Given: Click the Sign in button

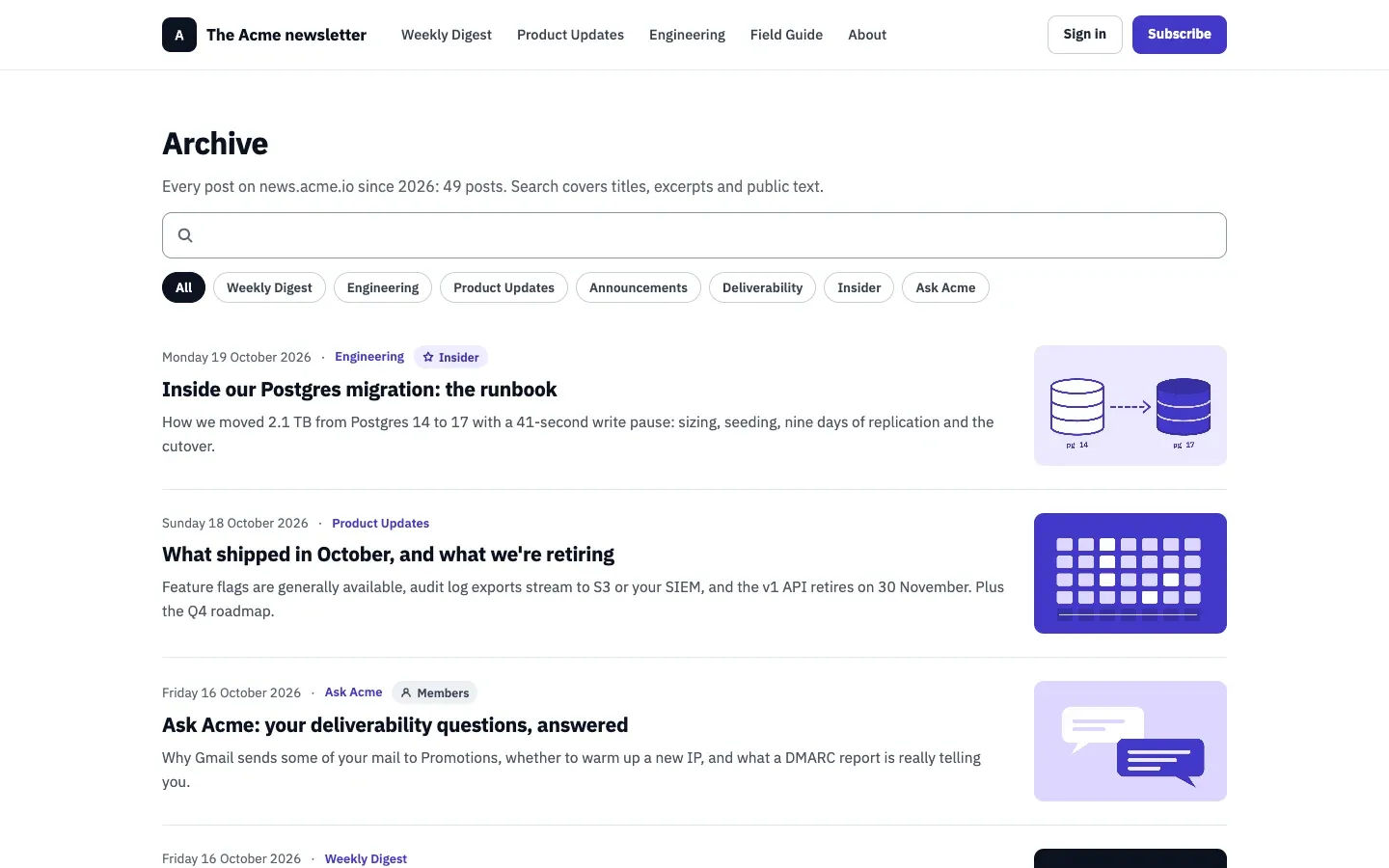Looking at the screenshot, I should tap(1085, 35).
